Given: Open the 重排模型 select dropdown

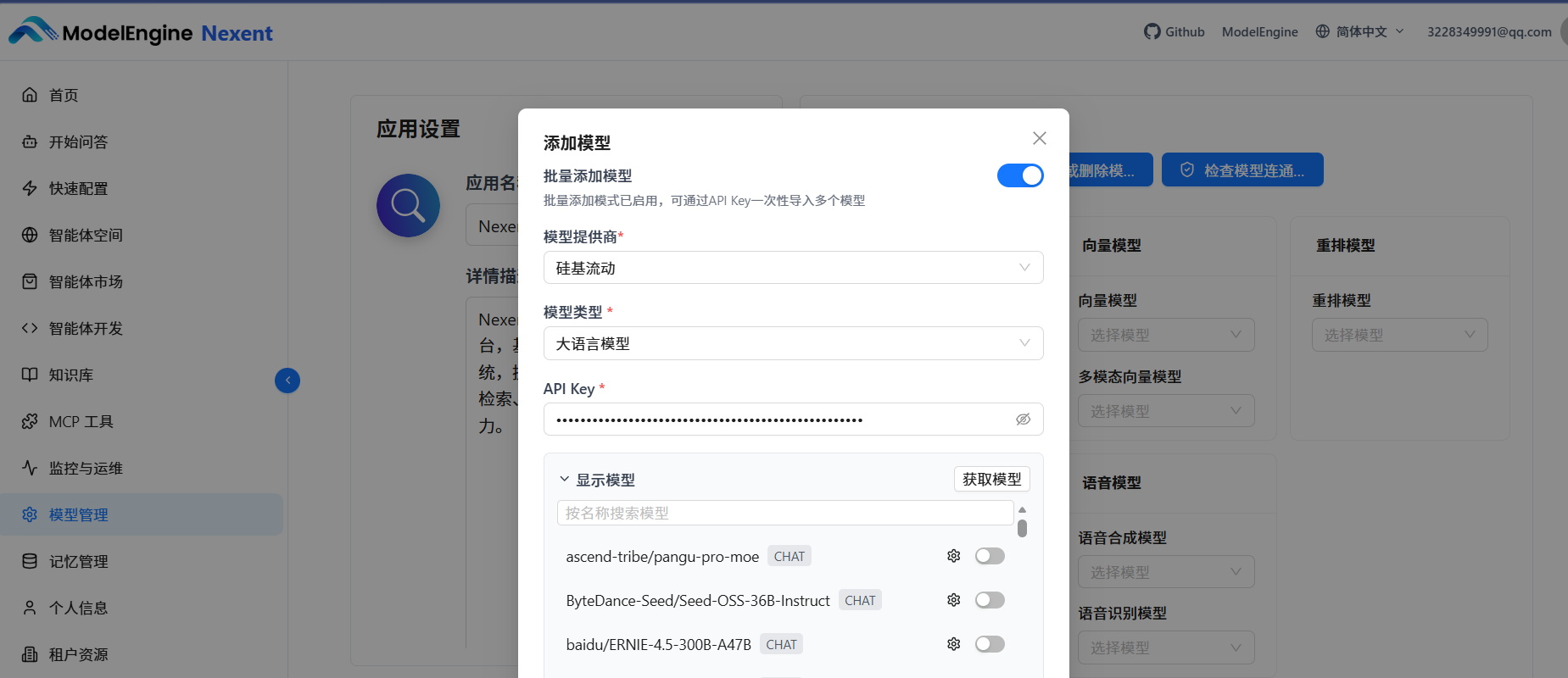Looking at the screenshot, I should pyautogui.click(x=1400, y=335).
